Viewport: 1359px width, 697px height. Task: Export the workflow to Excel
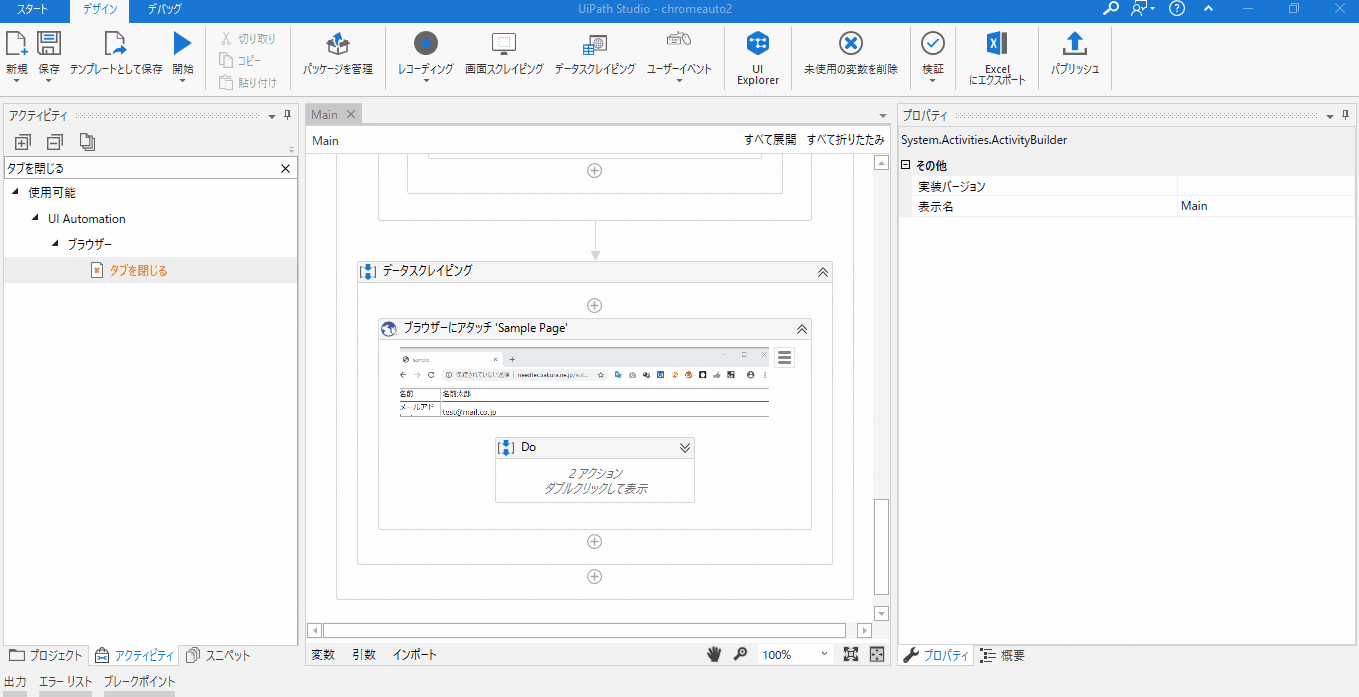[x=996, y=57]
